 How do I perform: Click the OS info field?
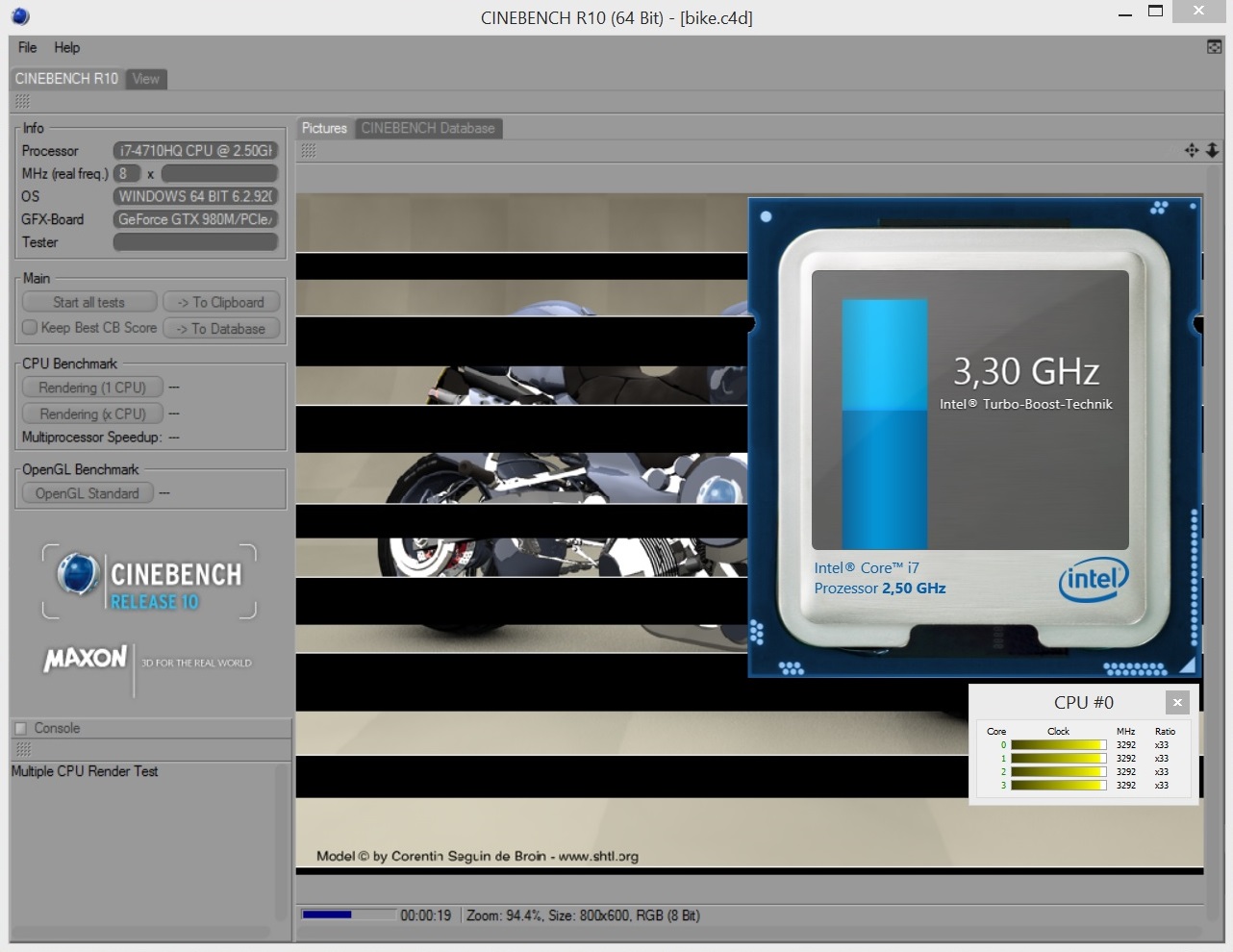point(195,196)
